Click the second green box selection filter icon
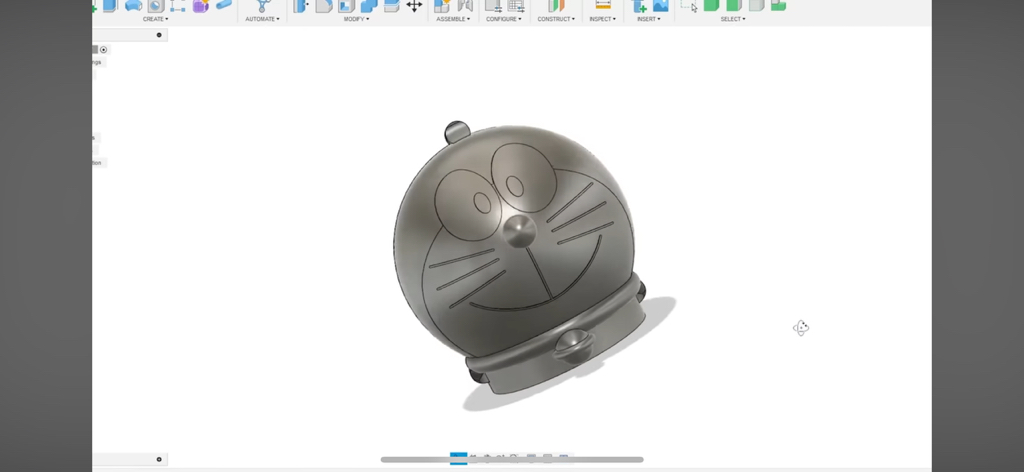1024x472 pixels. (x=734, y=5)
